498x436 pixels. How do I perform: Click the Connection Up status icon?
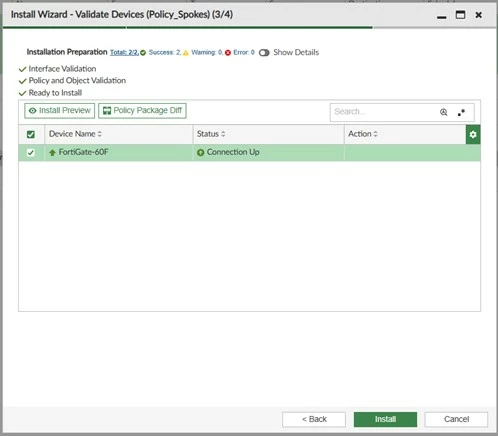point(200,153)
